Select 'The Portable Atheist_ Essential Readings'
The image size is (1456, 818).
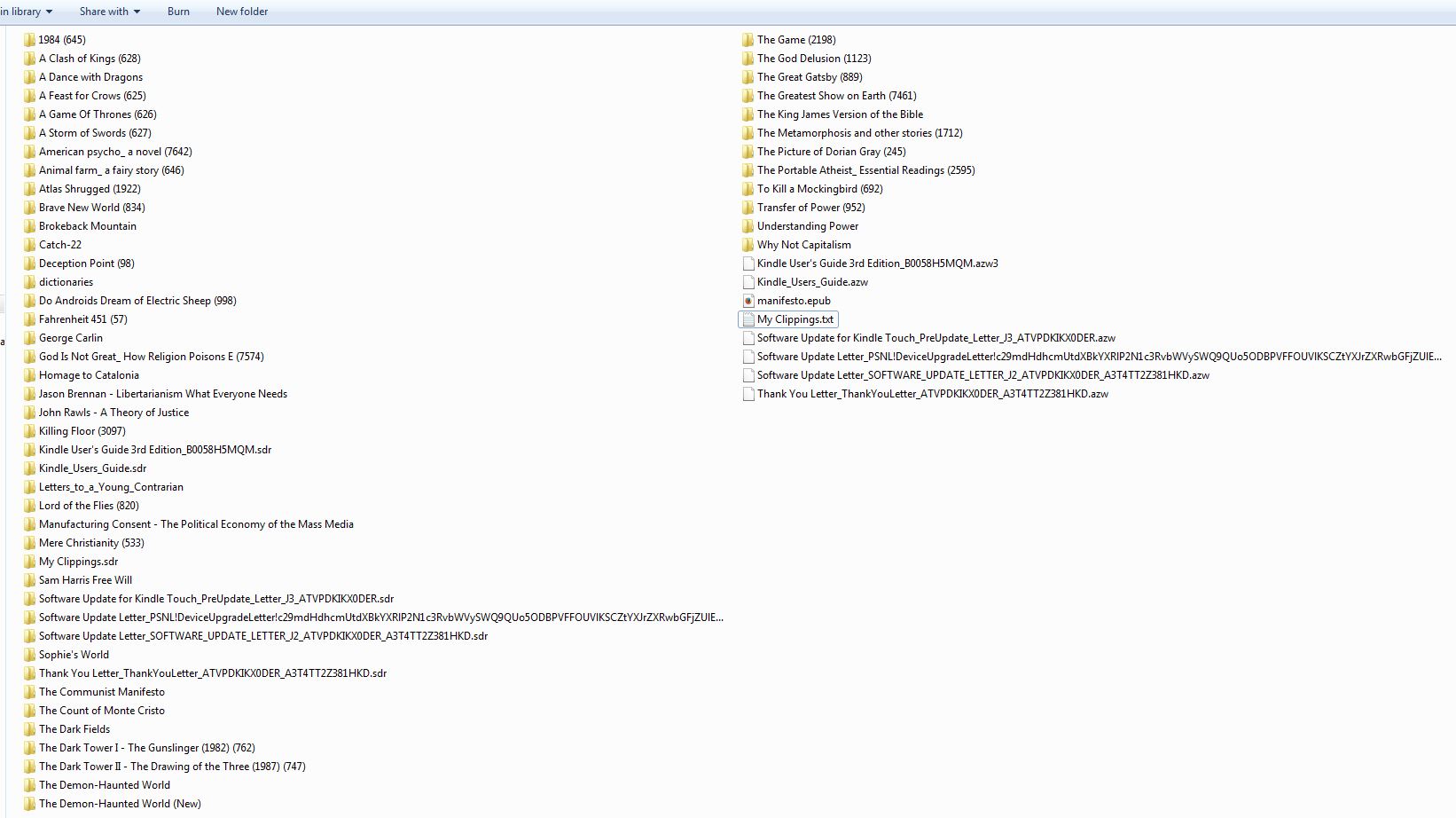[x=866, y=170]
